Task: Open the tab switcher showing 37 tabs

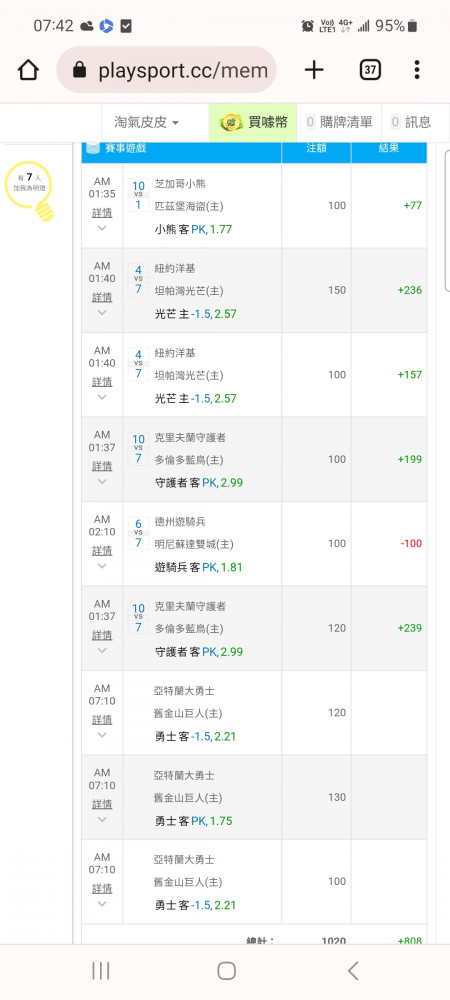Action: click(x=370, y=70)
